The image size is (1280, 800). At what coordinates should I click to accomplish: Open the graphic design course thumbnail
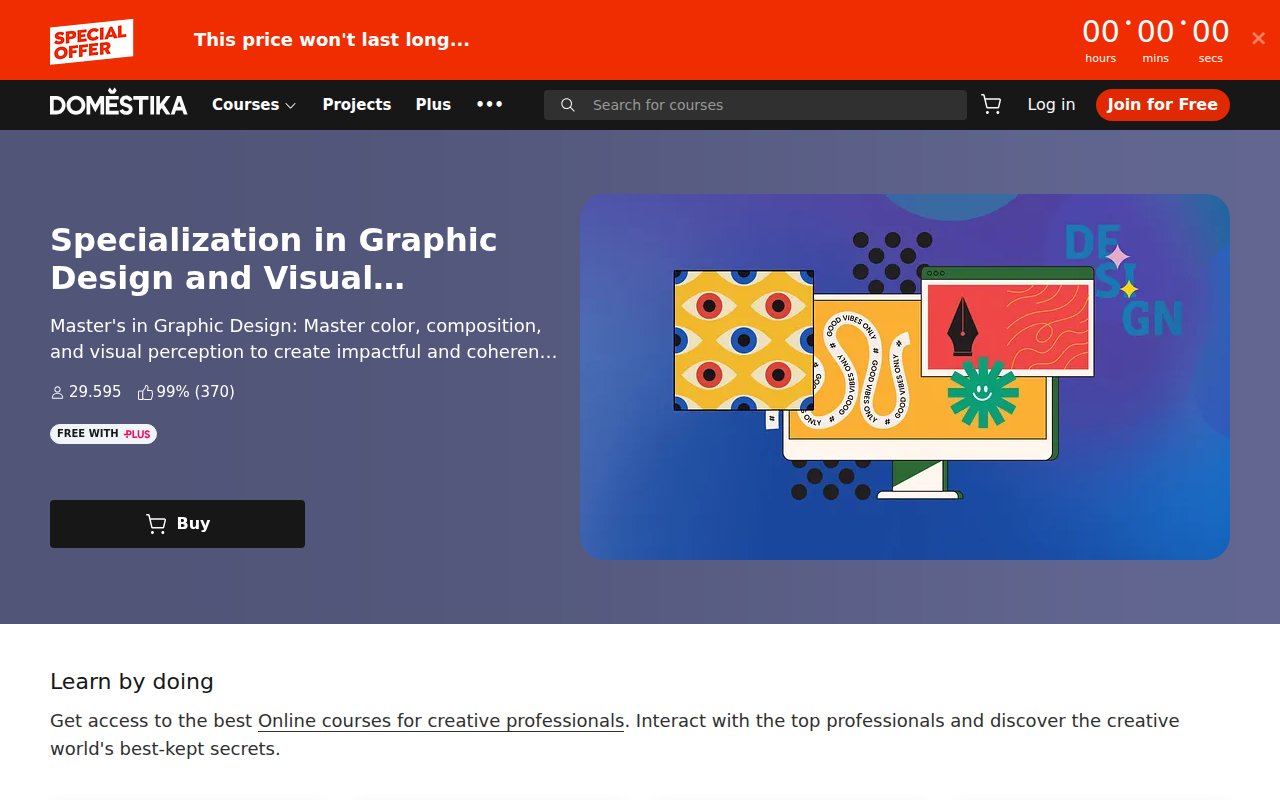(904, 377)
